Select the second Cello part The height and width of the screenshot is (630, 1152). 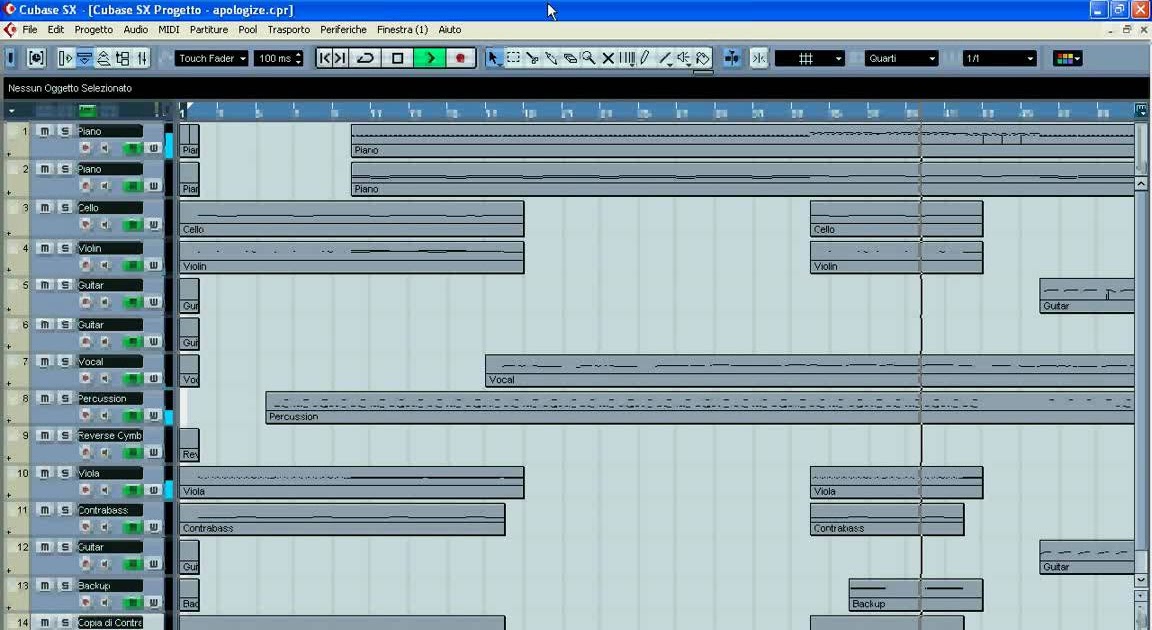tap(896, 219)
